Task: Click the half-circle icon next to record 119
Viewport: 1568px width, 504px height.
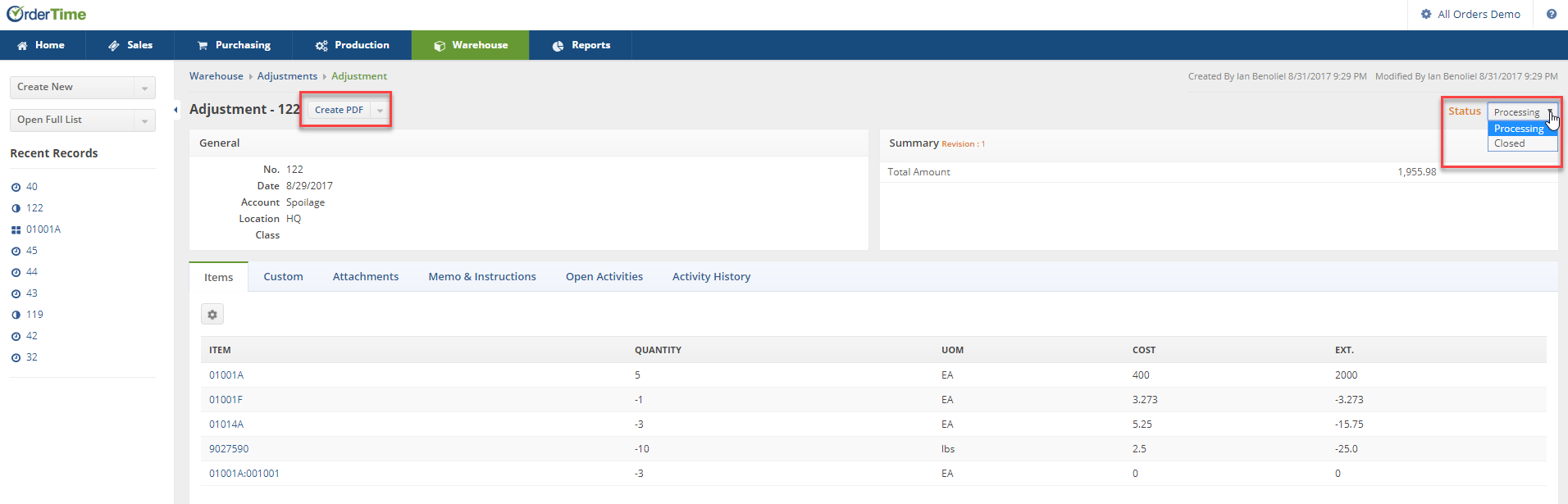Action: tap(16, 315)
